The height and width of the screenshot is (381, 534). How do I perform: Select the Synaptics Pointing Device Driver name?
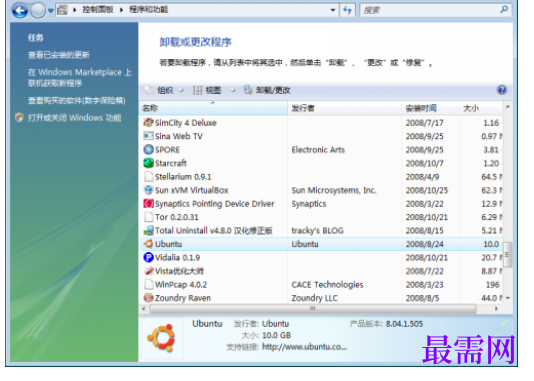pos(215,204)
